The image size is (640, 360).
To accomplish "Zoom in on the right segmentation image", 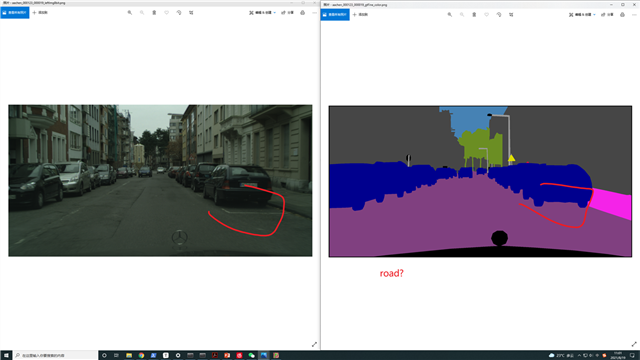I will click(450, 15).
